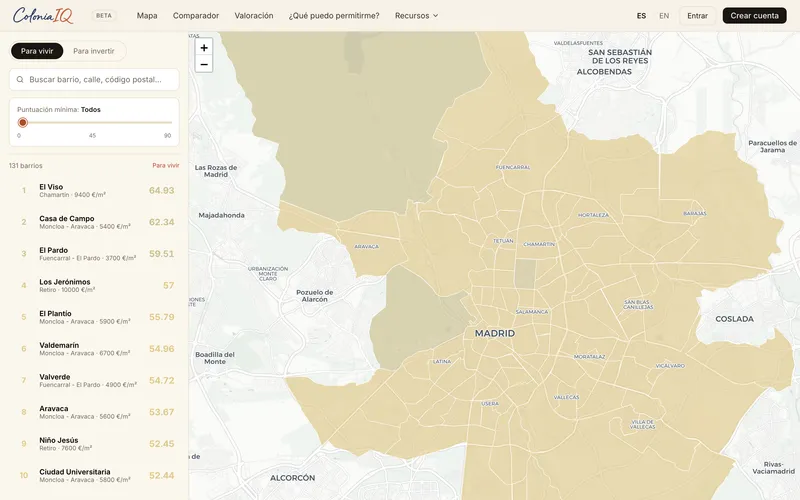
Task: Click the SALAMANCA map label
Action: pyautogui.click(x=532, y=312)
